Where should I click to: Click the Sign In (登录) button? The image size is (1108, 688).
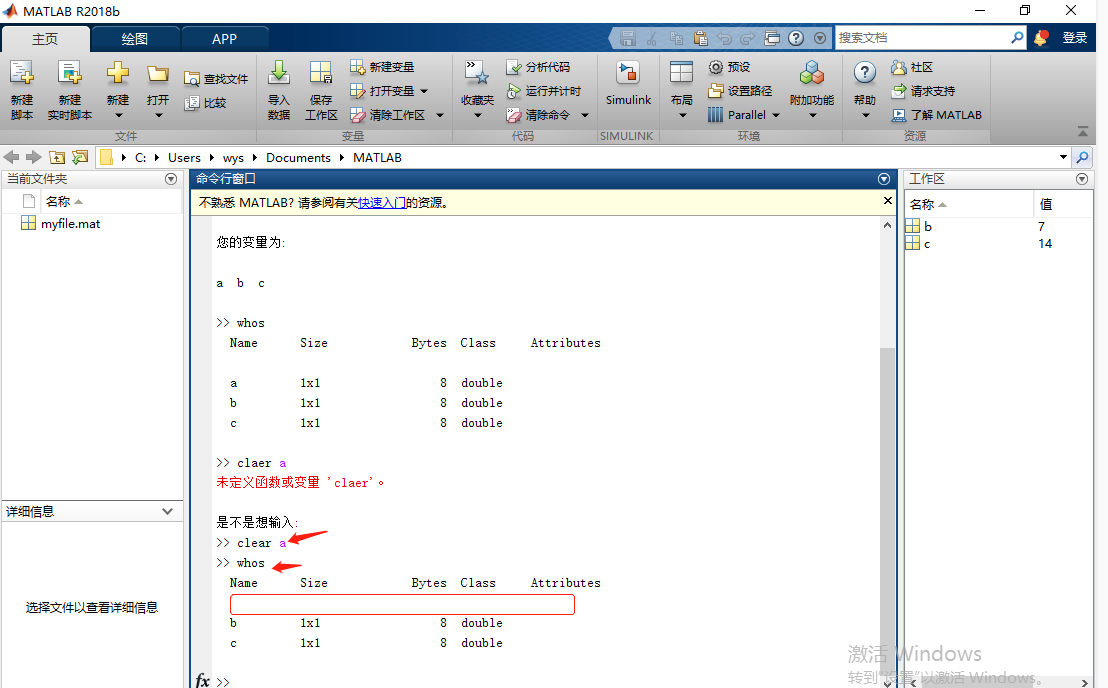[1075, 37]
